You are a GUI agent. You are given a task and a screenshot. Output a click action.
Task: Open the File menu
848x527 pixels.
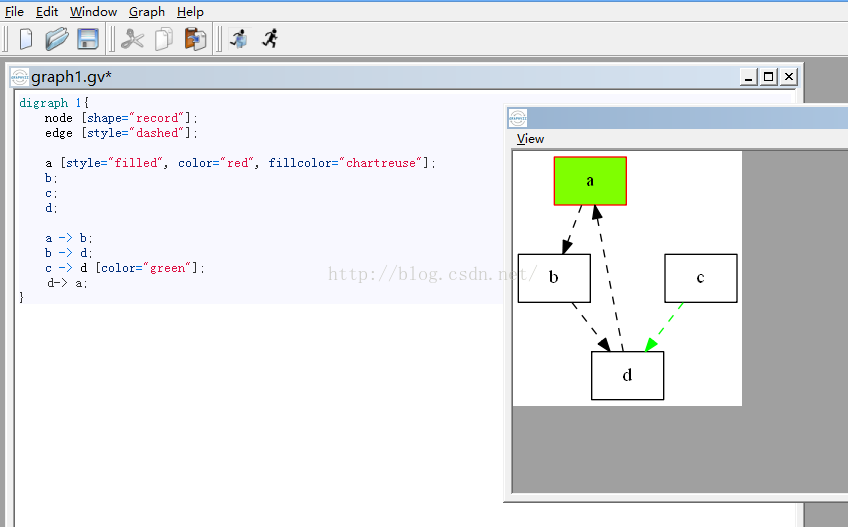pos(14,11)
